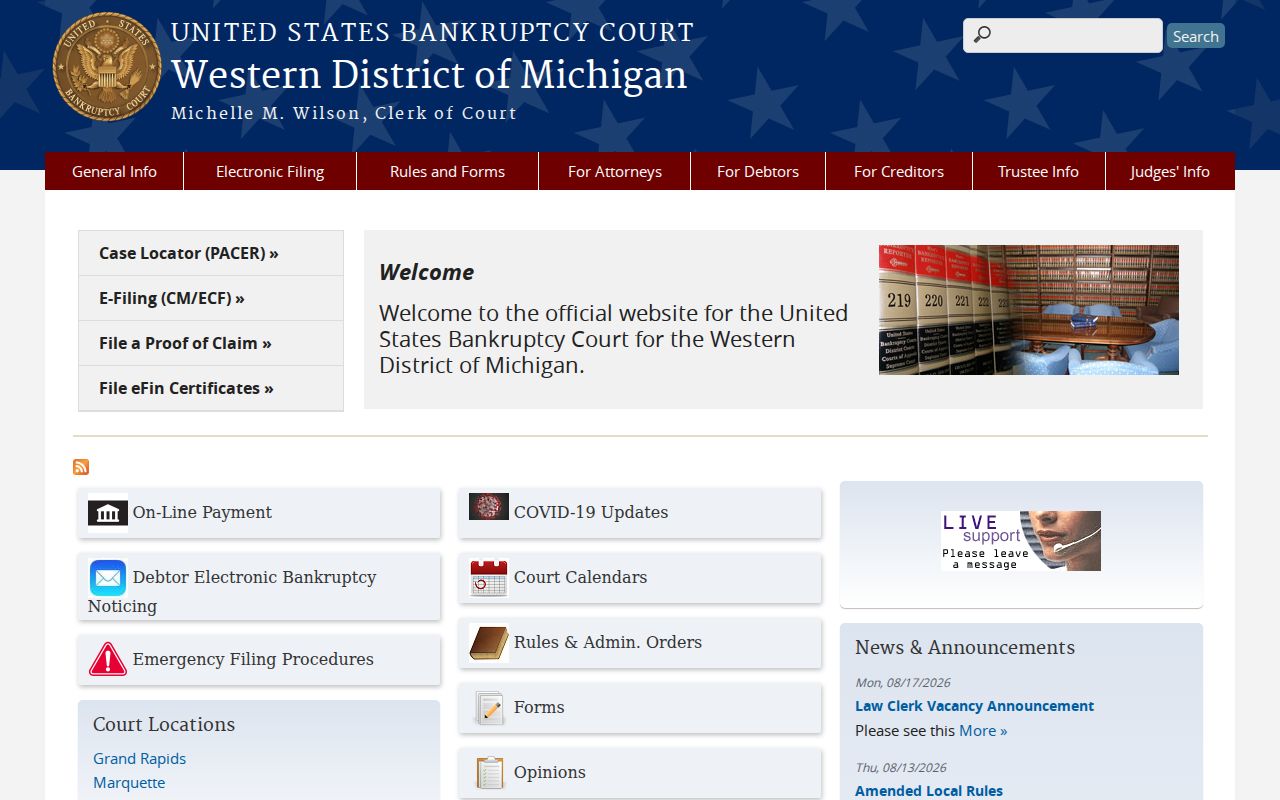1280x800 pixels.
Task: Click the red warning triangle icon
Action: click(108, 659)
